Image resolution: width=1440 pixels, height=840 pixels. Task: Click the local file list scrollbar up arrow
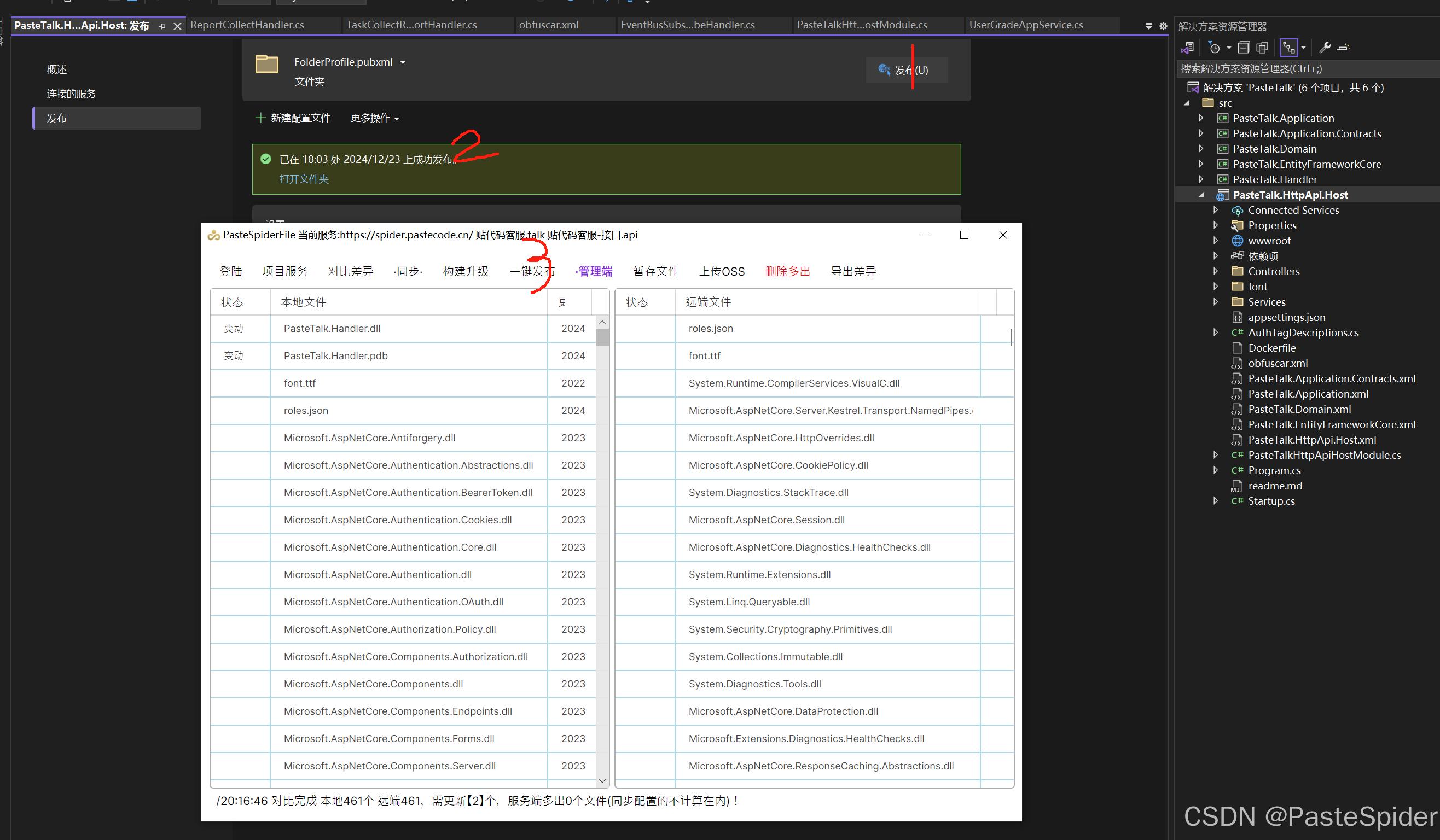[x=602, y=322]
